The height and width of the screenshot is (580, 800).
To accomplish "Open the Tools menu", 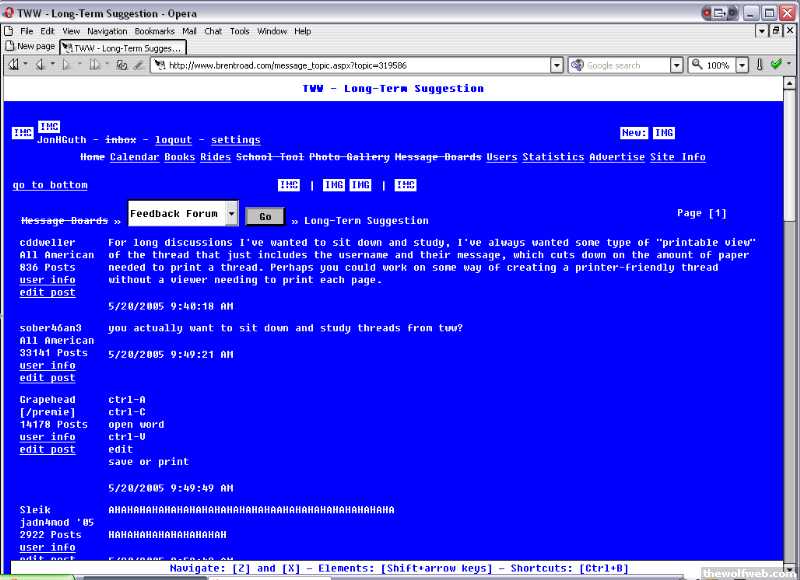I will 240,31.
